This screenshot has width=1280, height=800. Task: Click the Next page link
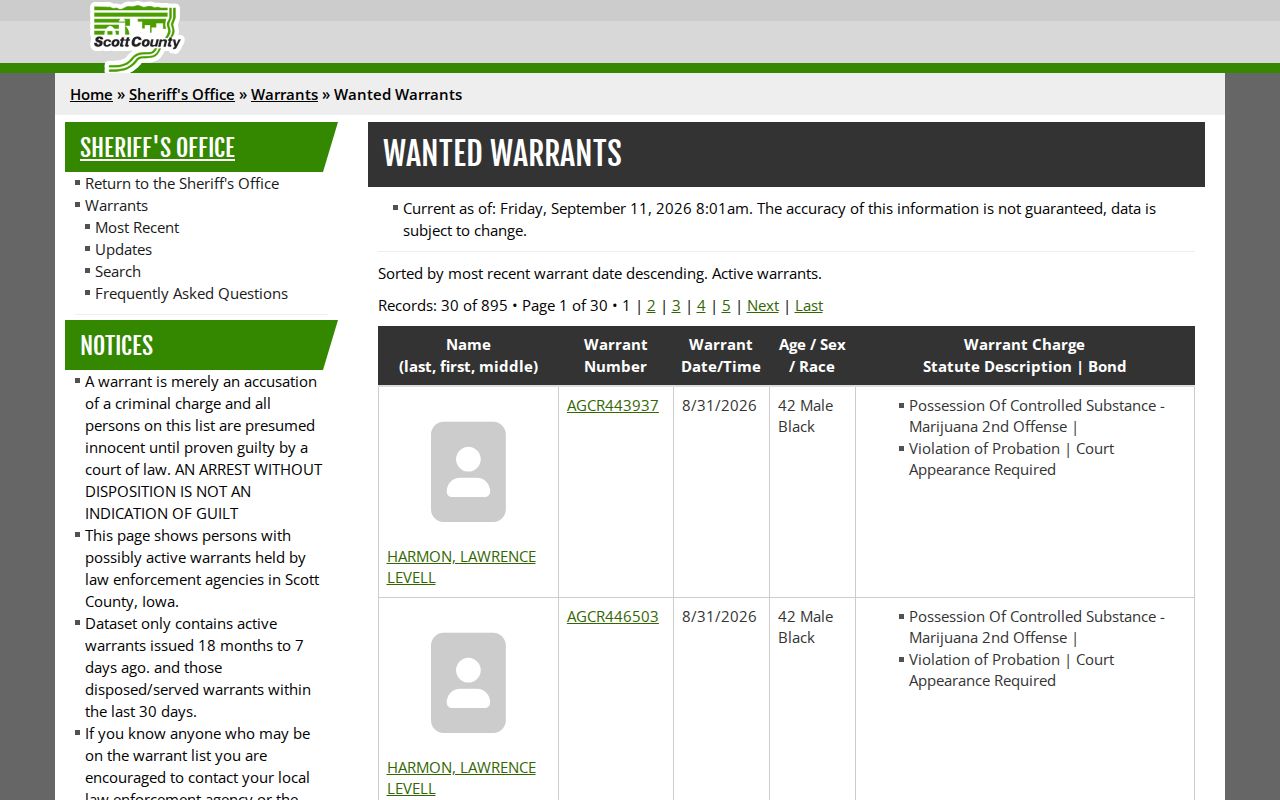(x=763, y=305)
